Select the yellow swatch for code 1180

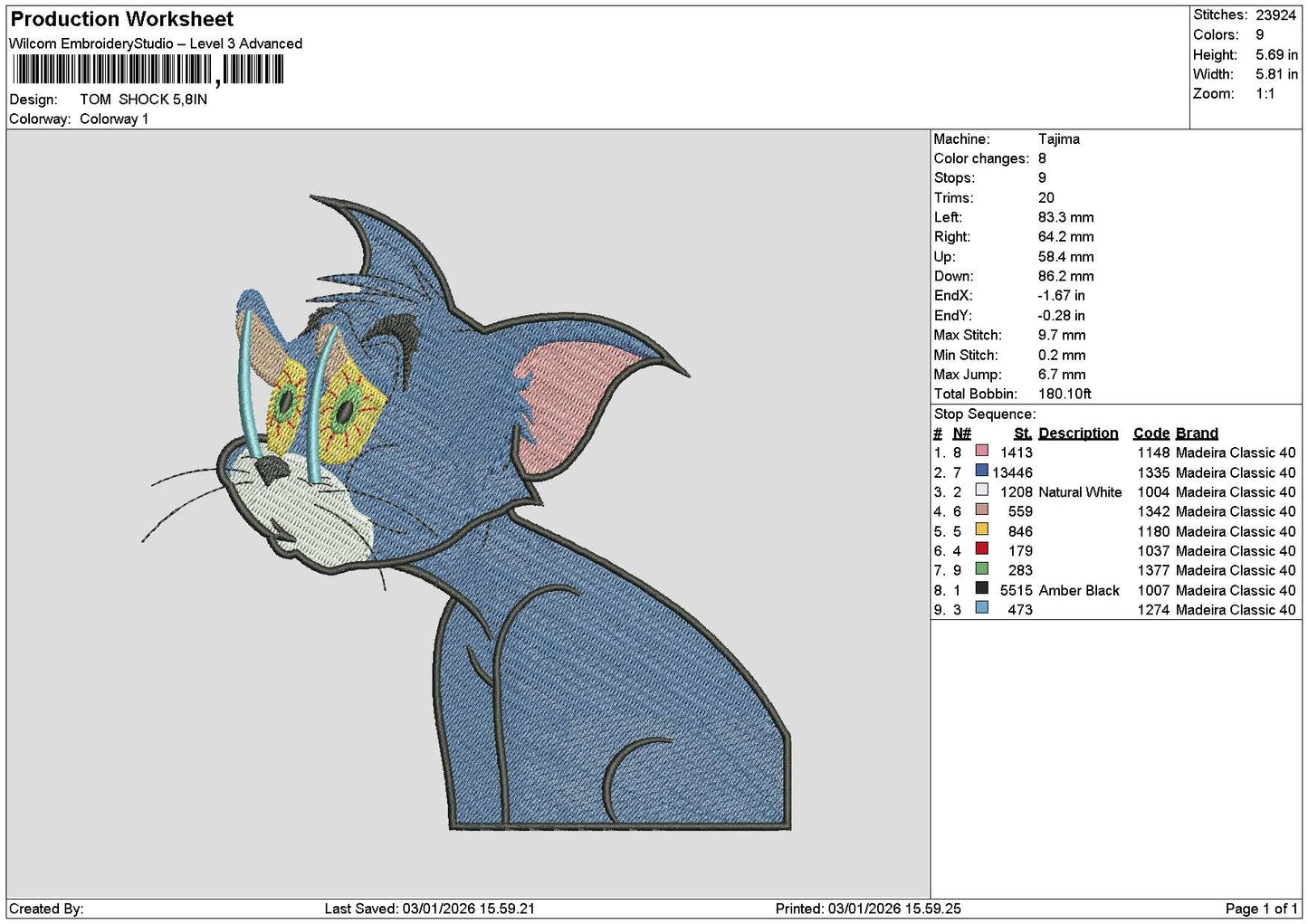pyautogui.click(x=981, y=529)
